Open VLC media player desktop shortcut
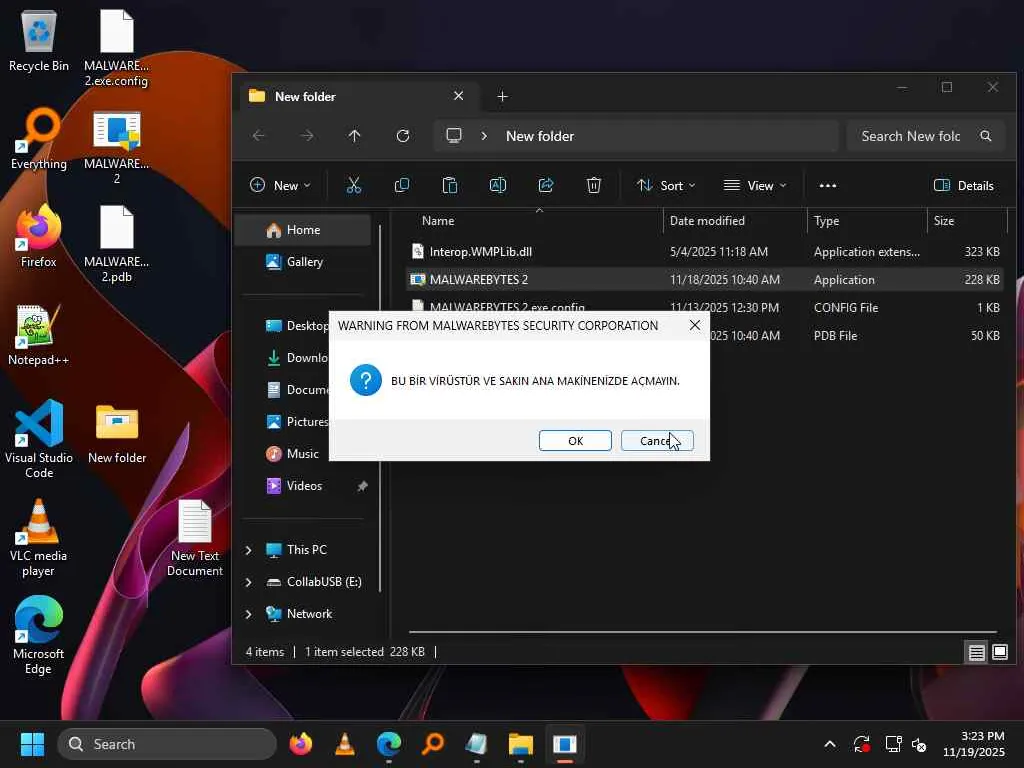The height and width of the screenshot is (768, 1024). click(x=39, y=538)
